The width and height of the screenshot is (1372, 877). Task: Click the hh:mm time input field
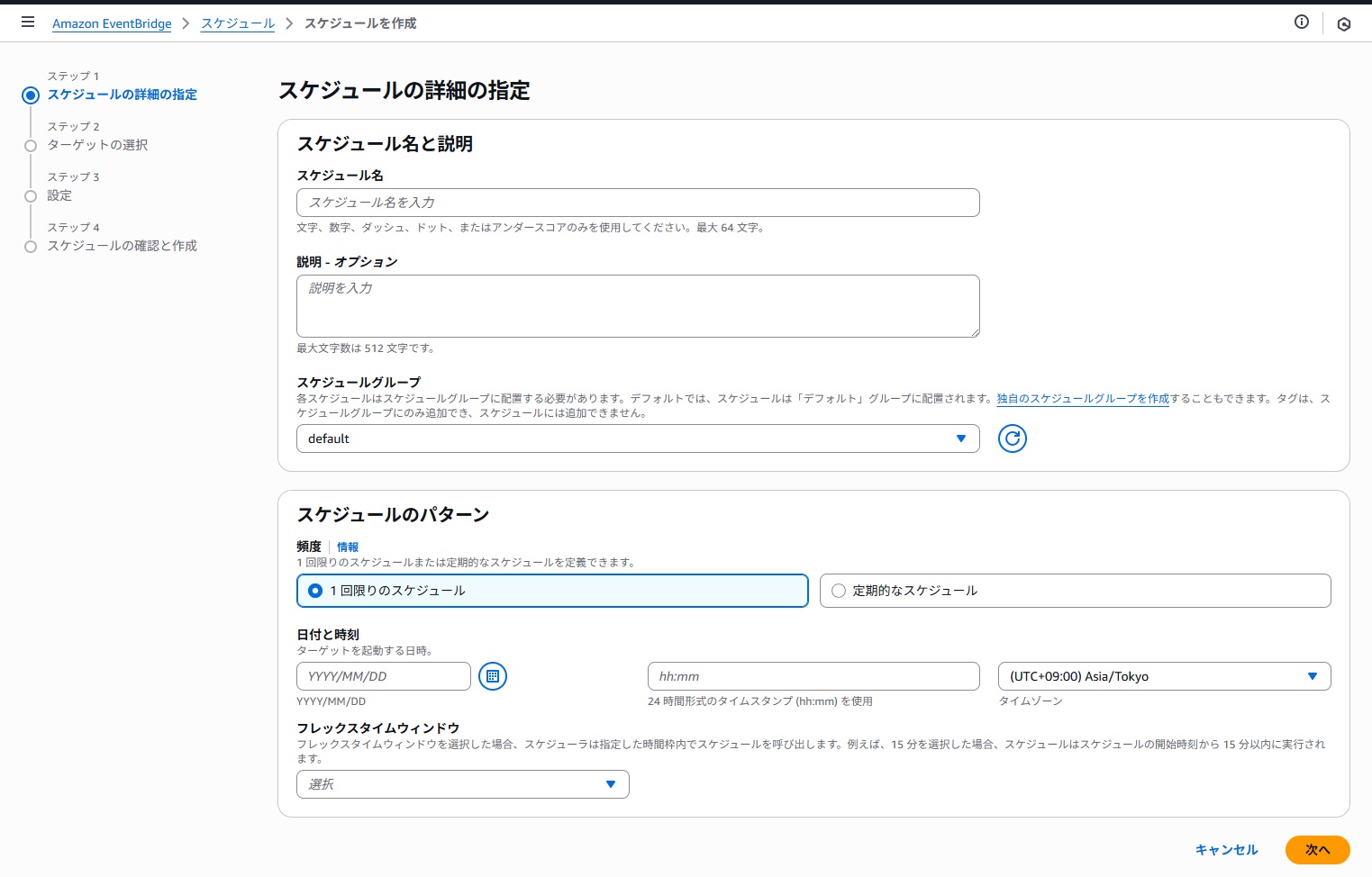[x=813, y=676]
